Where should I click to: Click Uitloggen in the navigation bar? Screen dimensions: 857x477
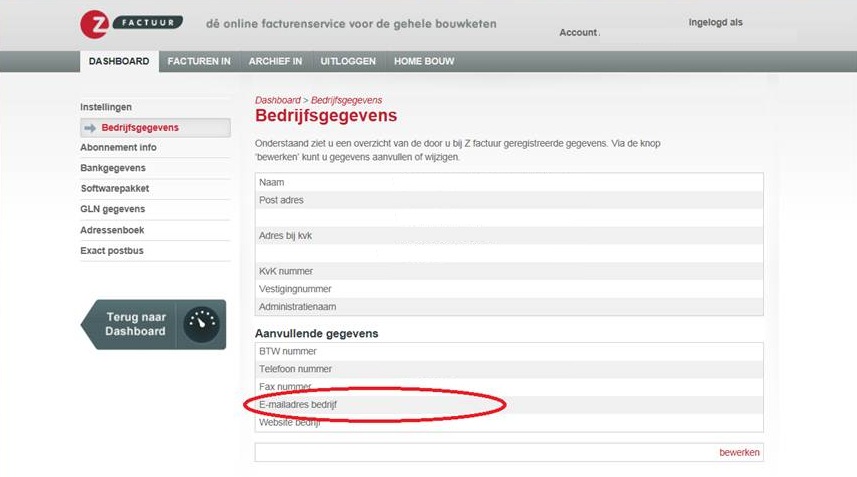tap(348, 61)
